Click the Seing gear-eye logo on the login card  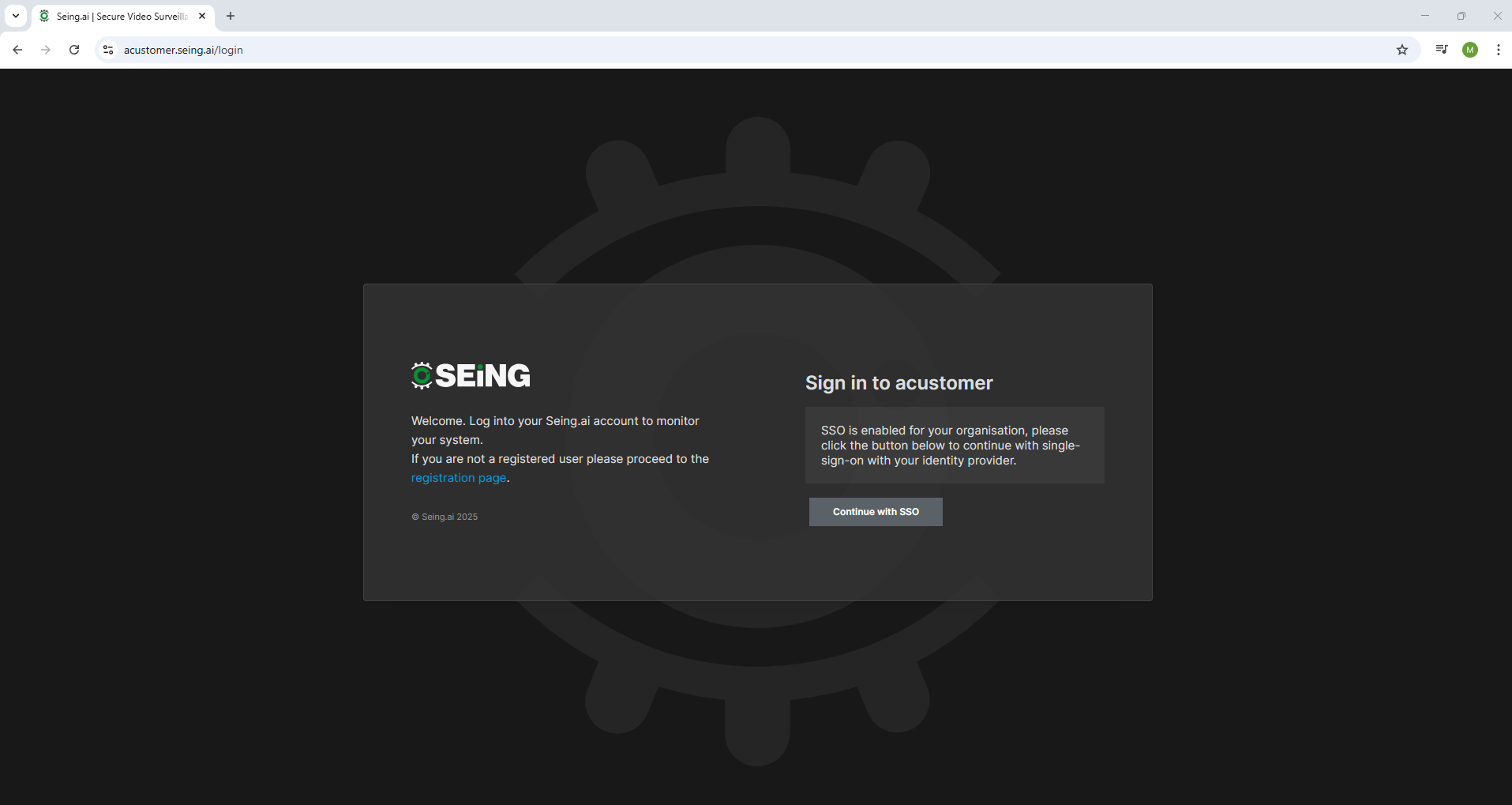coord(421,375)
